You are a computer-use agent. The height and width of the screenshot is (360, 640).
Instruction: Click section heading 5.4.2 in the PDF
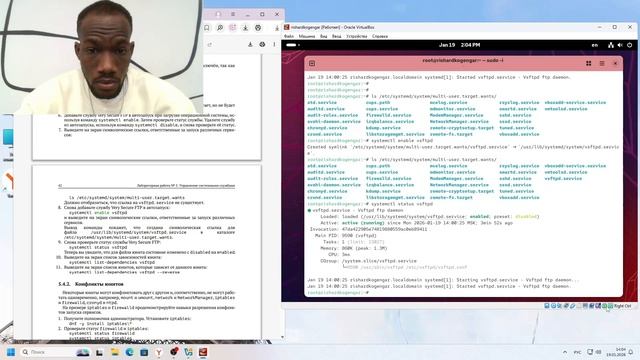[x=91, y=284]
